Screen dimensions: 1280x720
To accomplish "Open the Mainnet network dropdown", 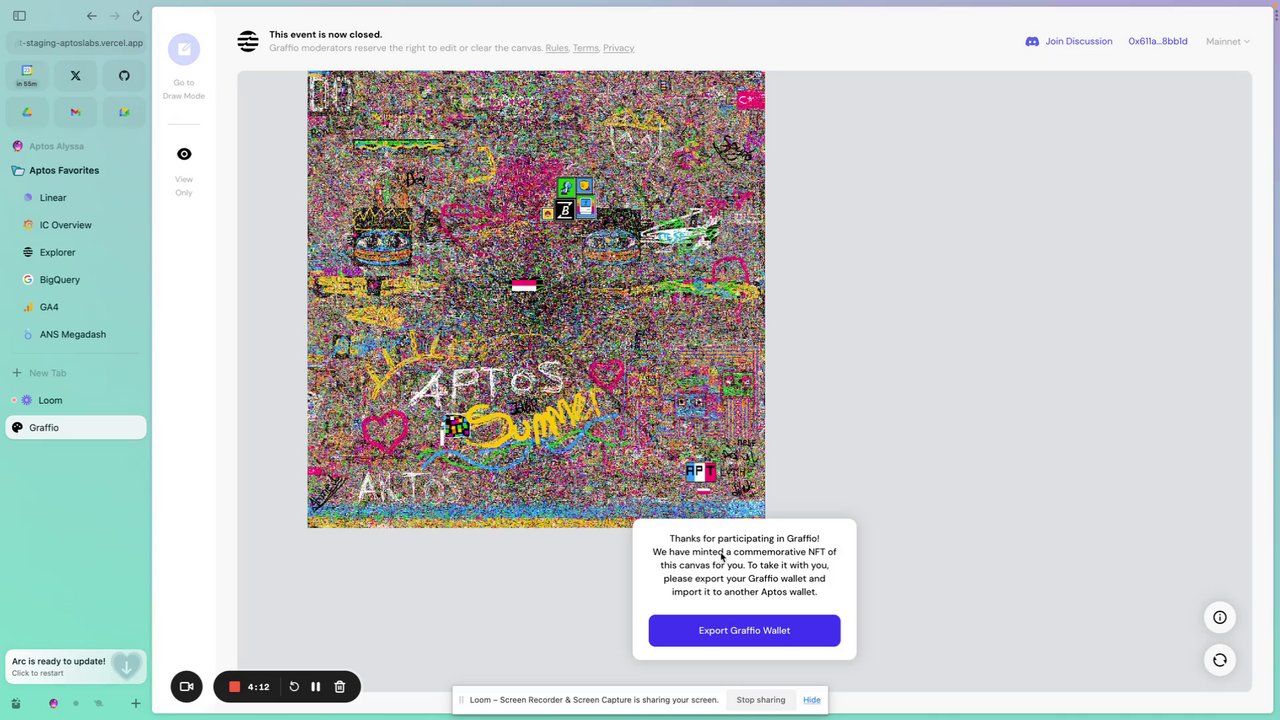I will pyautogui.click(x=1228, y=41).
